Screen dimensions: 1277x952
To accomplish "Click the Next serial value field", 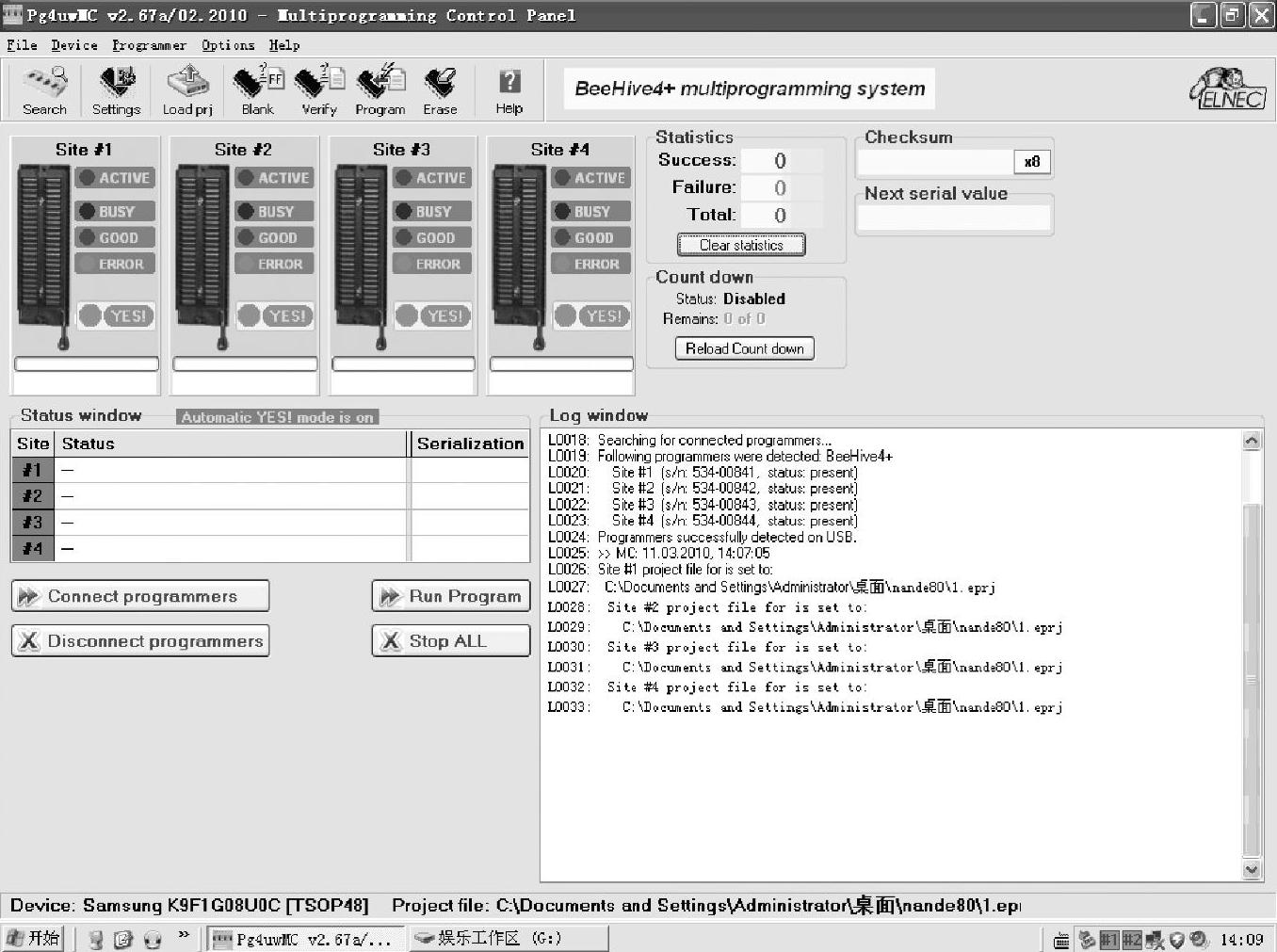I will [x=954, y=218].
